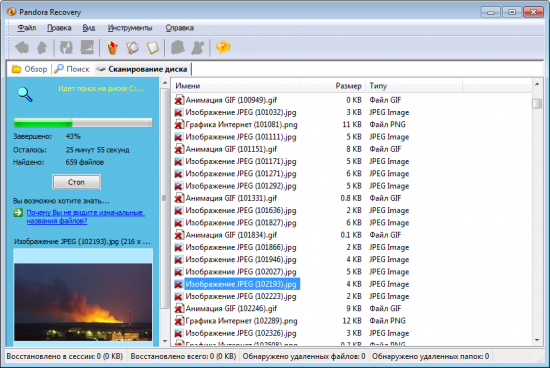Open the Инструменты menu

pos(130,28)
